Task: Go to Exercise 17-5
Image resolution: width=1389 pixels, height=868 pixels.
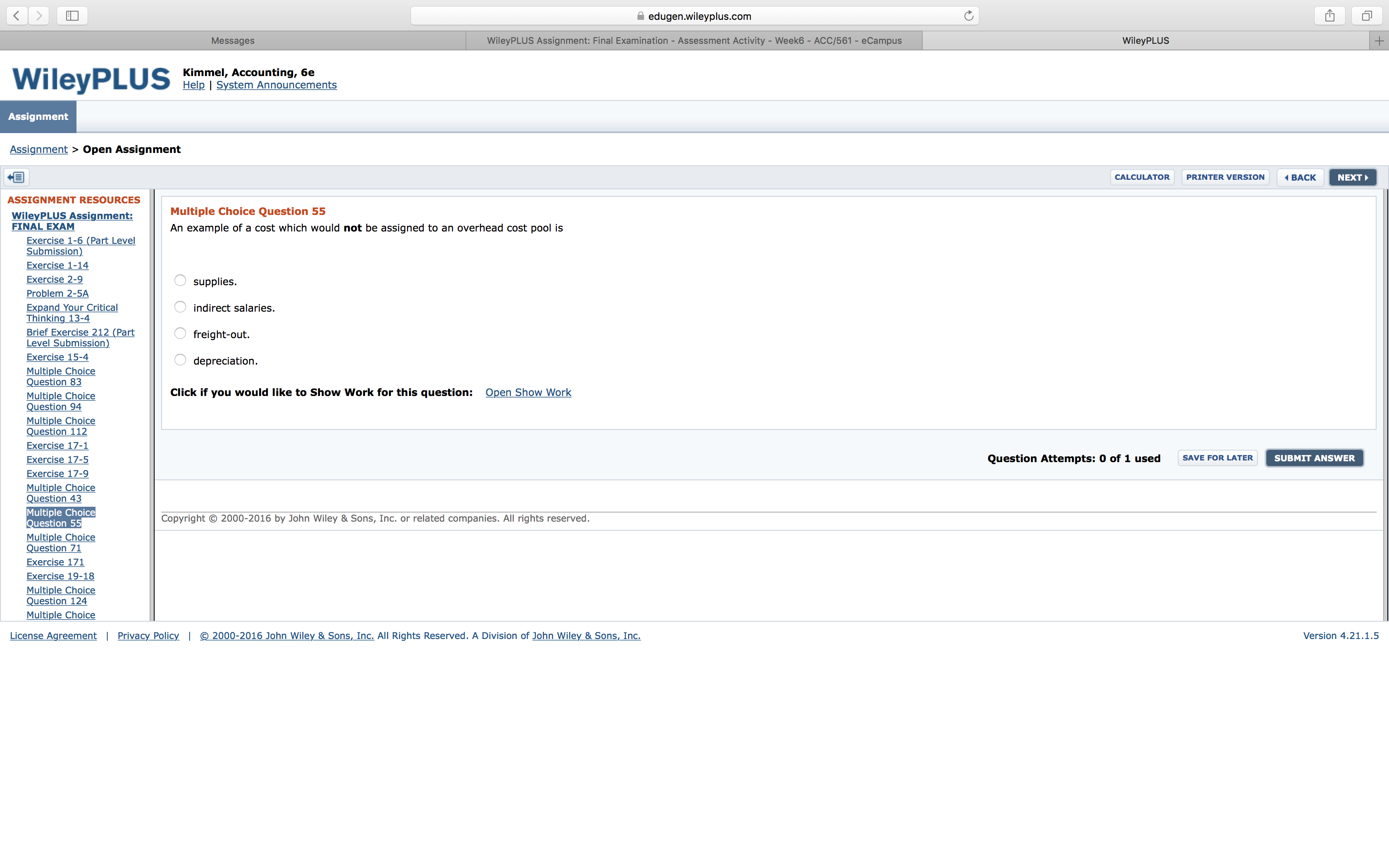Action: pyautogui.click(x=57, y=460)
